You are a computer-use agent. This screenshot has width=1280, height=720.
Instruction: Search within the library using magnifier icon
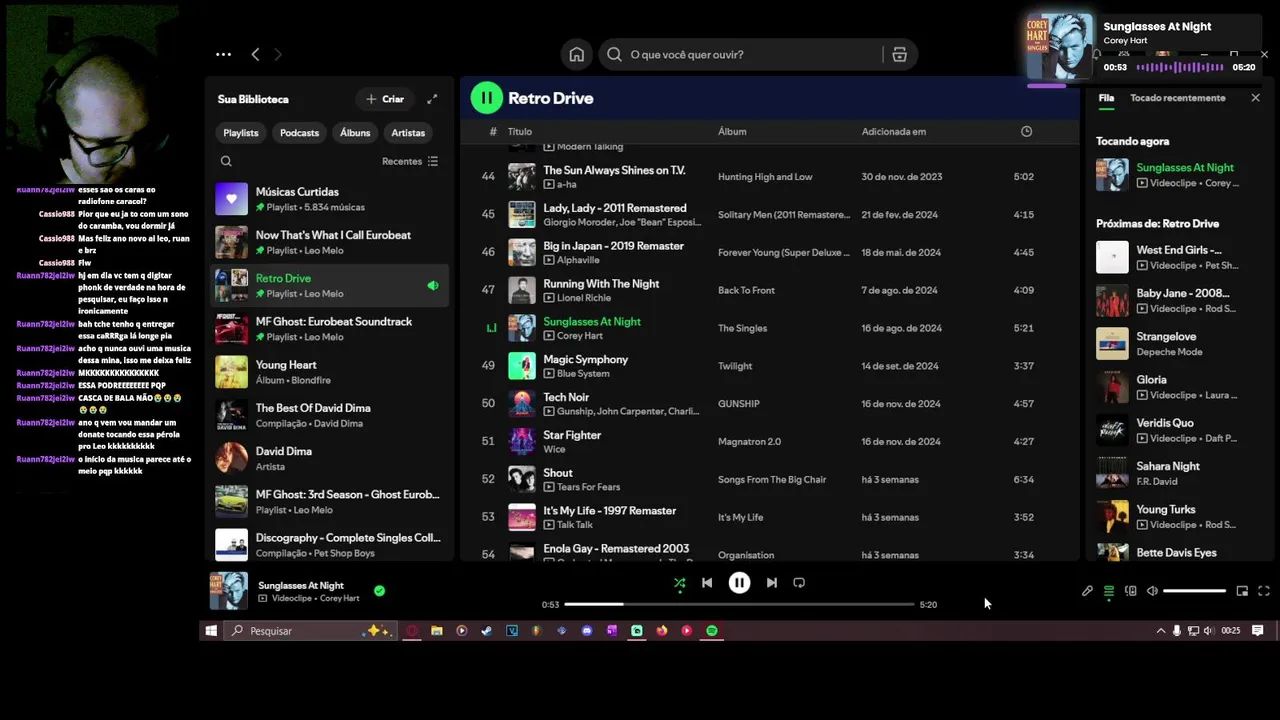[x=226, y=161]
